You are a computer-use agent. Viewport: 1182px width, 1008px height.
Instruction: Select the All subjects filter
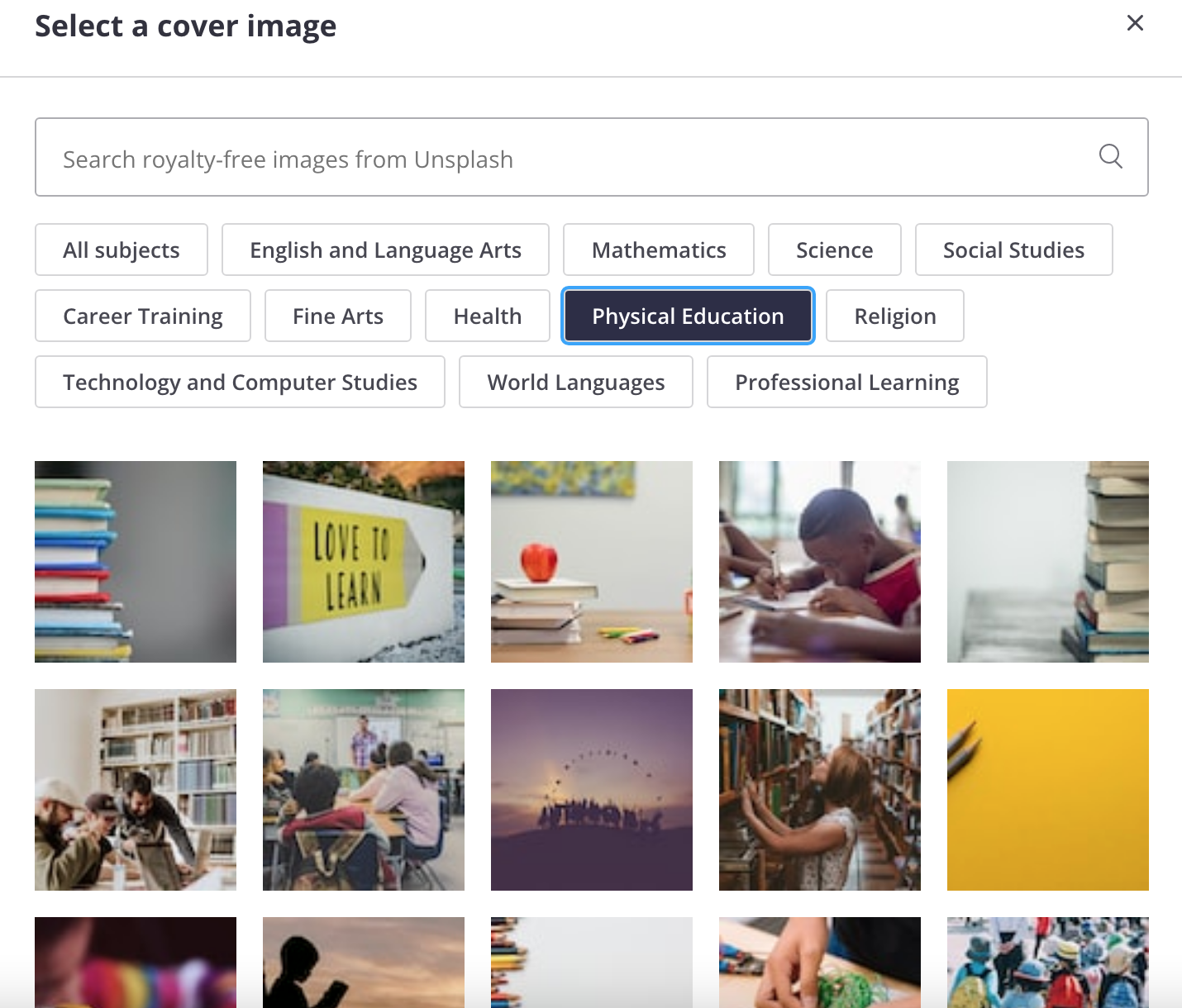click(x=122, y=250)
